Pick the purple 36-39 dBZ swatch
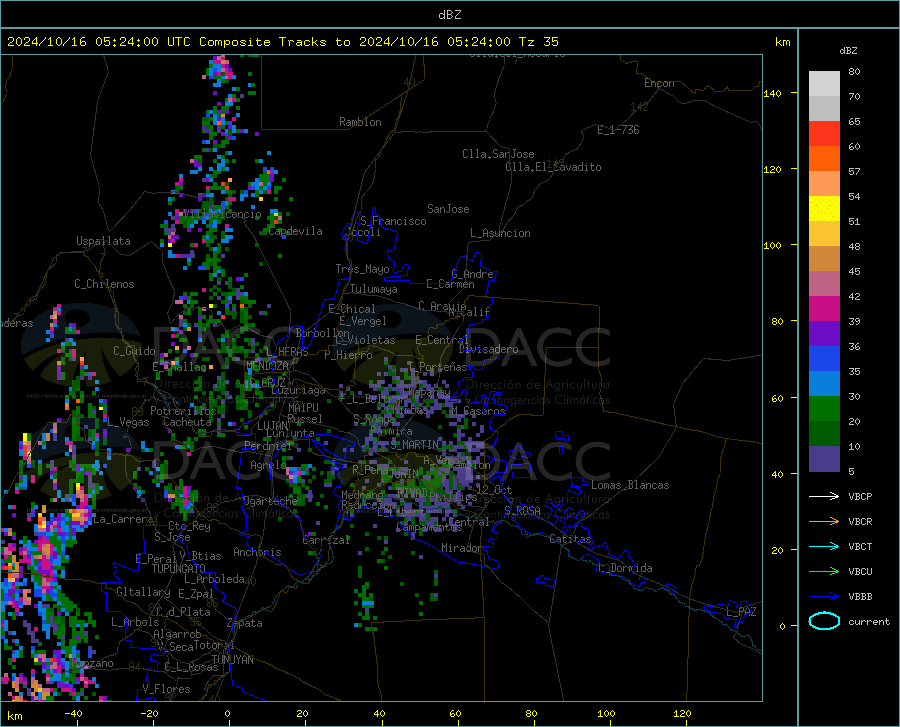 (824, 334)
